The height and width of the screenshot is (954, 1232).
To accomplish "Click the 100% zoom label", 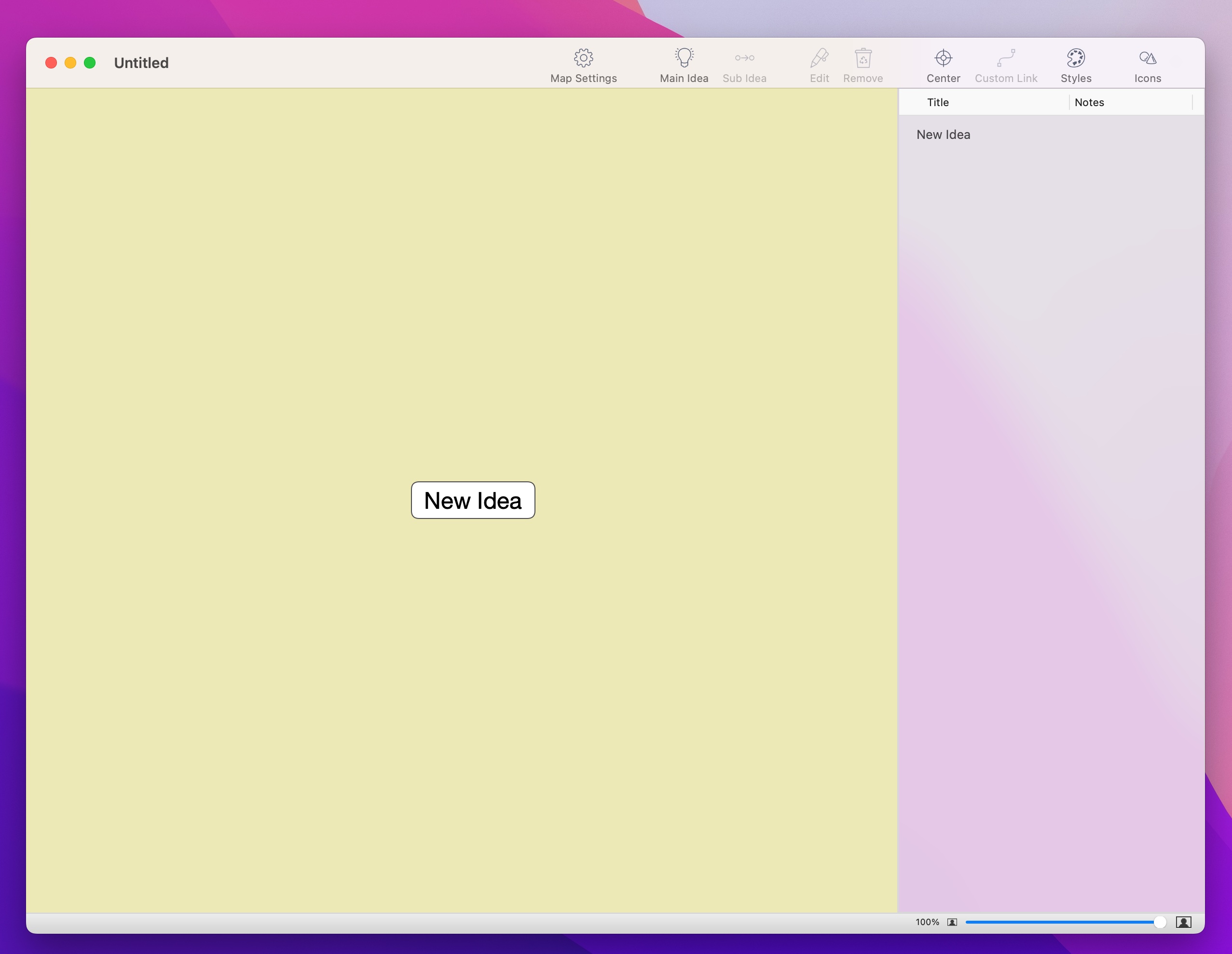I will click(927, 922).
